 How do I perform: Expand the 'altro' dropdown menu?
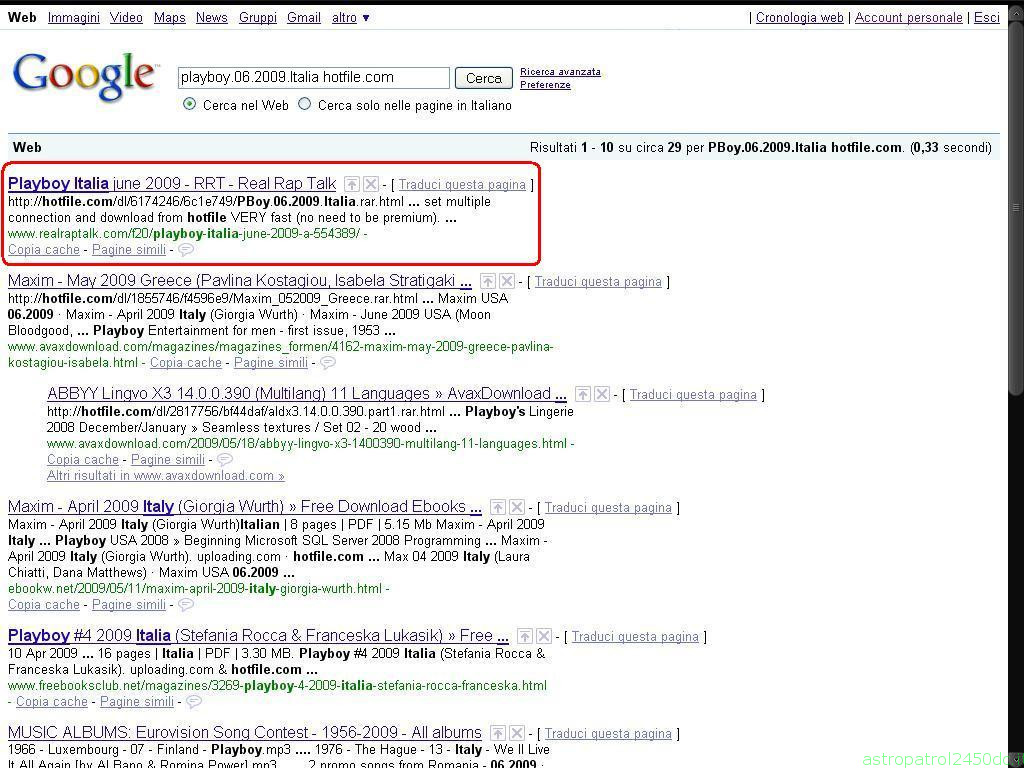[351, 18]
